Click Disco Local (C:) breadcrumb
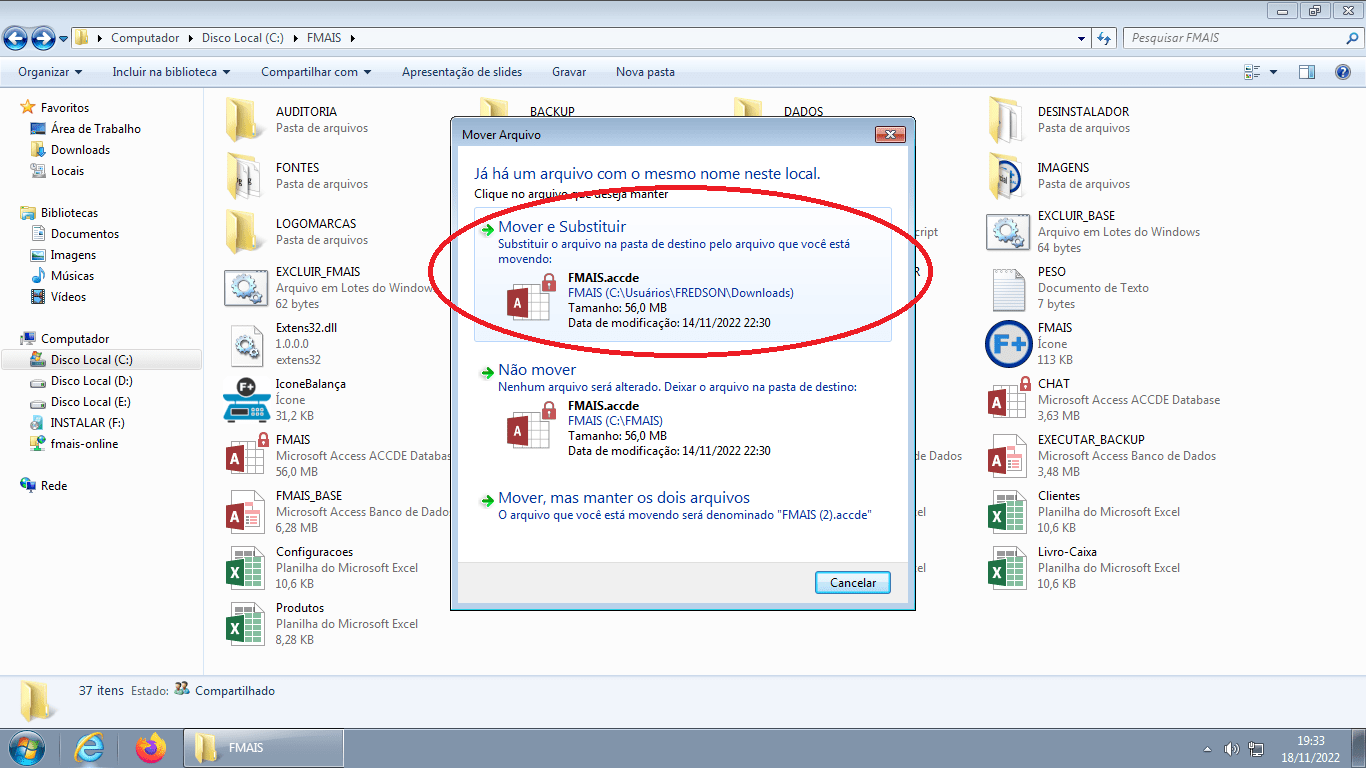Viewport: 1366px width, 768px height. (243, 38)
